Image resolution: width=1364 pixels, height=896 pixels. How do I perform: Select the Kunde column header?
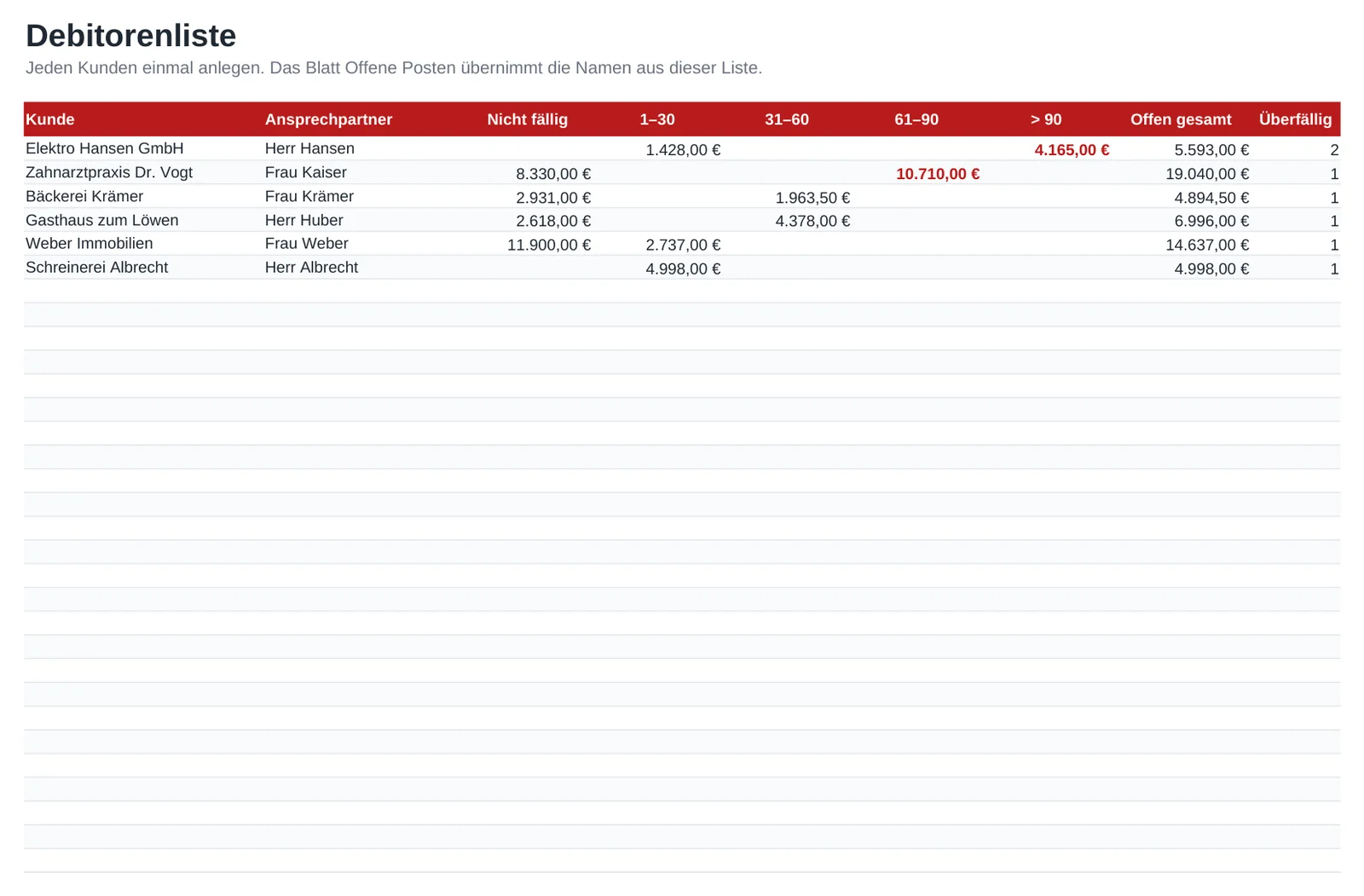[x=50, y=119]
